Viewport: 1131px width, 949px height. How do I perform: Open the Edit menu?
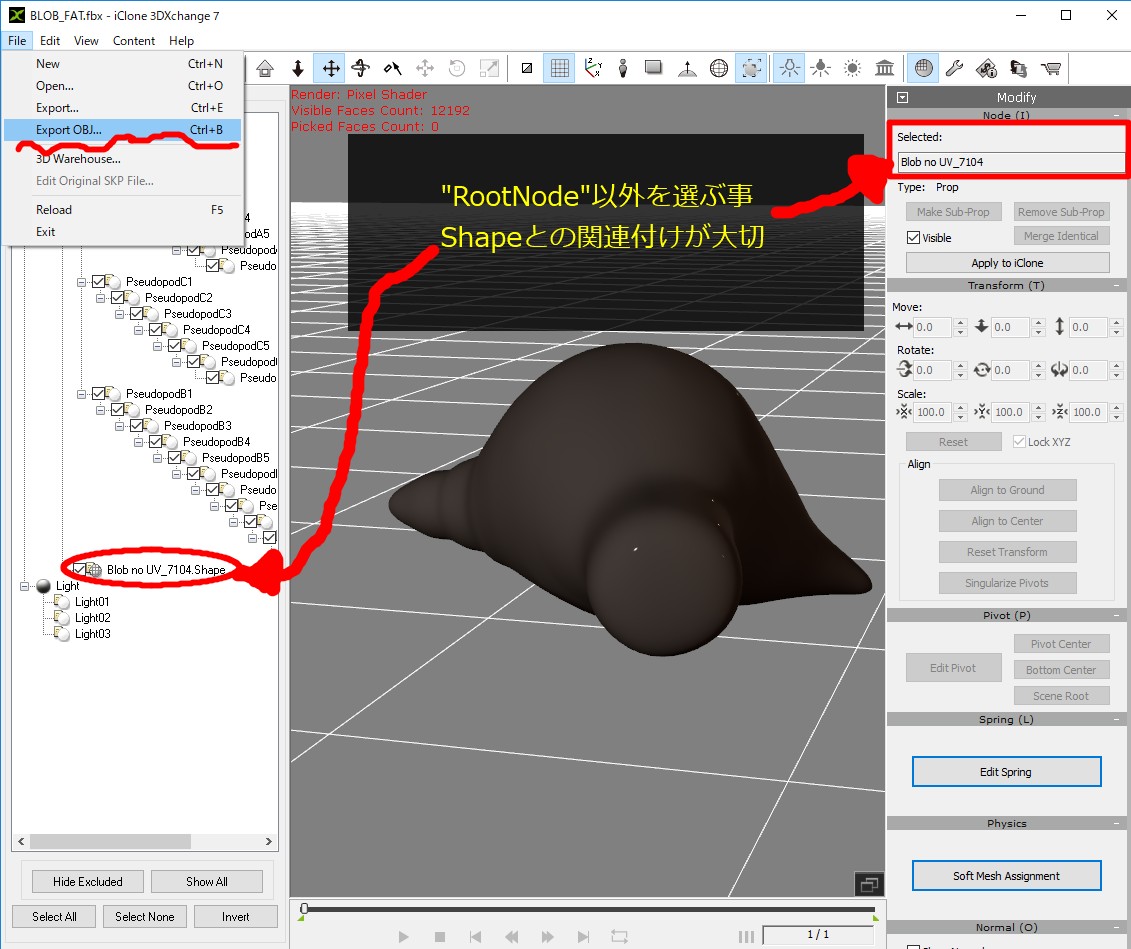point(50,40)
